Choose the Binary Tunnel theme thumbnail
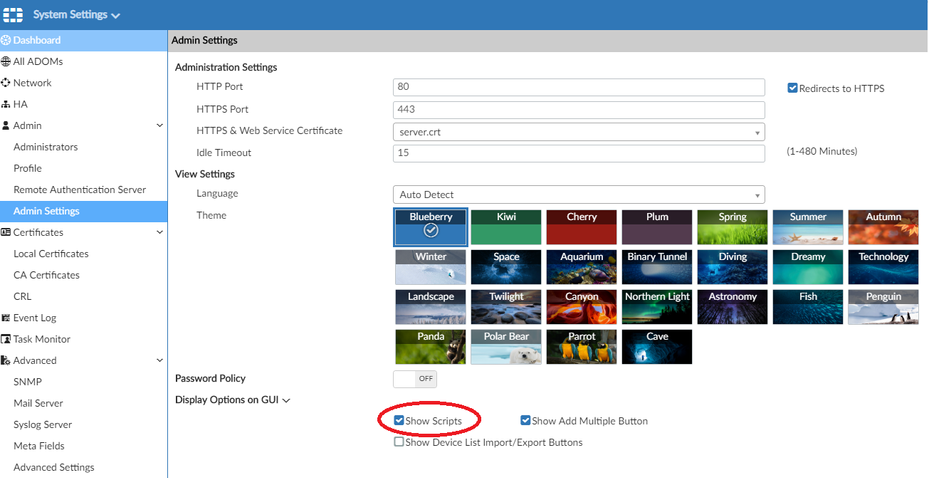Image resolution: width=929 pixels, height=478 pixels. (x=657, y=267)
